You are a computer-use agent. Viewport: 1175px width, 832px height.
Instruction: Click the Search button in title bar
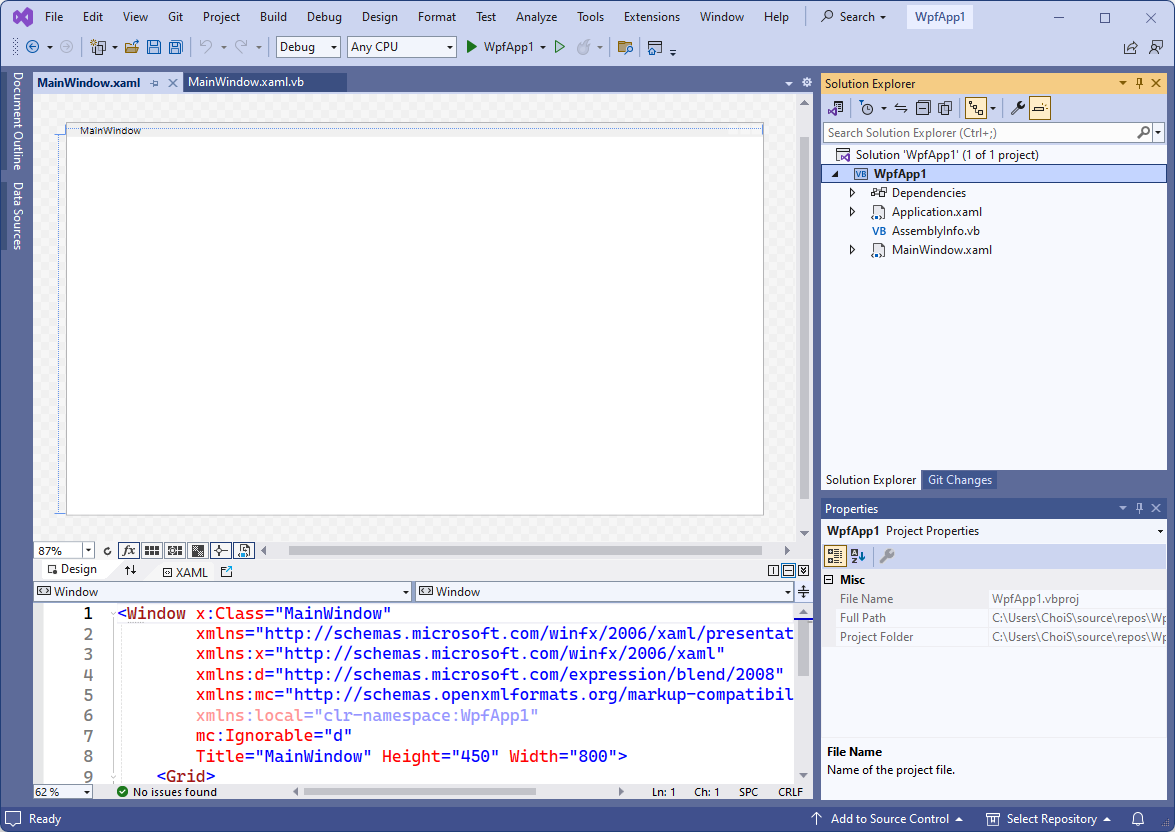click(854, 16)
